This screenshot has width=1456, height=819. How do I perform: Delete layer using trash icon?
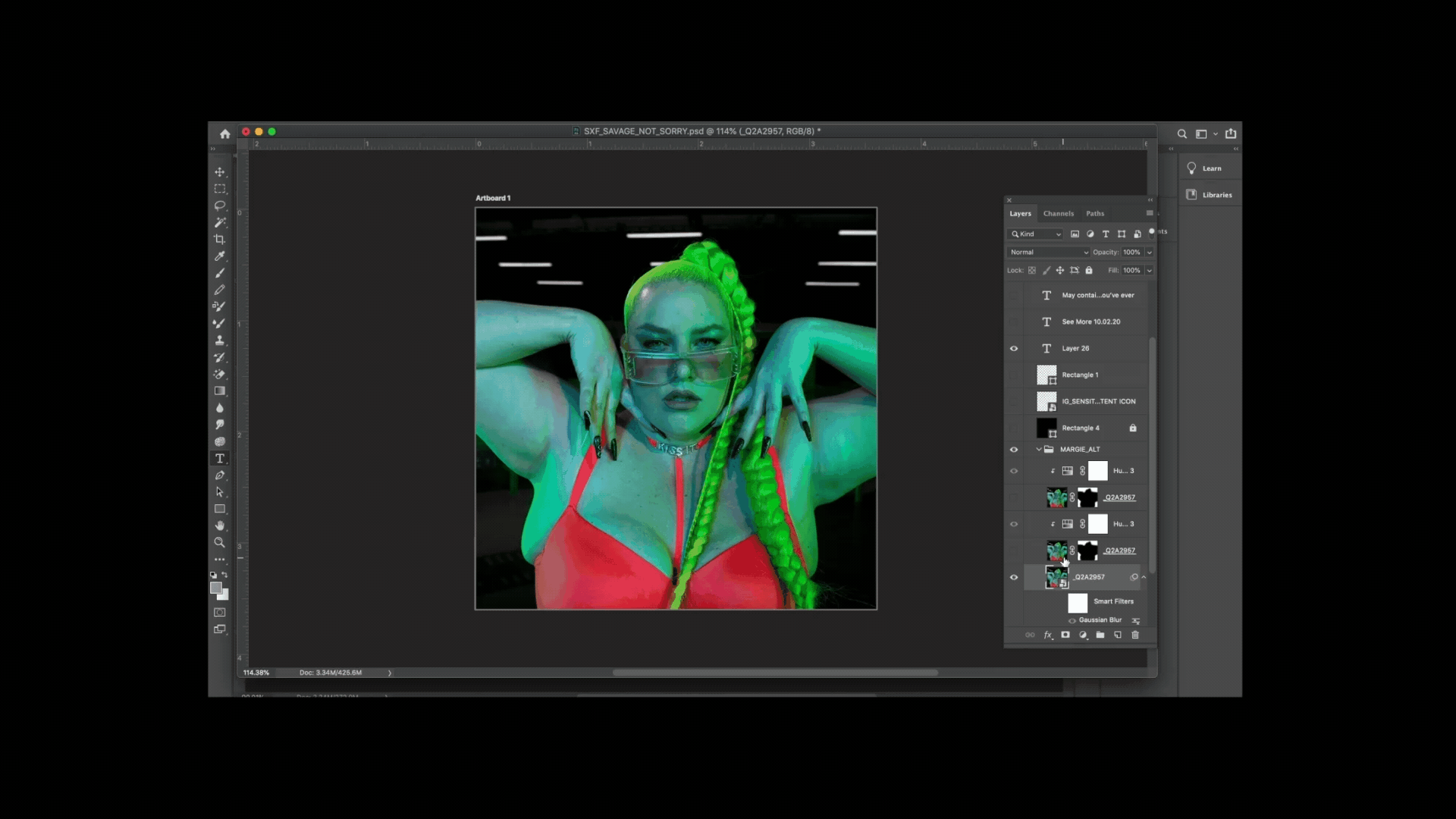coord(1135,635)
